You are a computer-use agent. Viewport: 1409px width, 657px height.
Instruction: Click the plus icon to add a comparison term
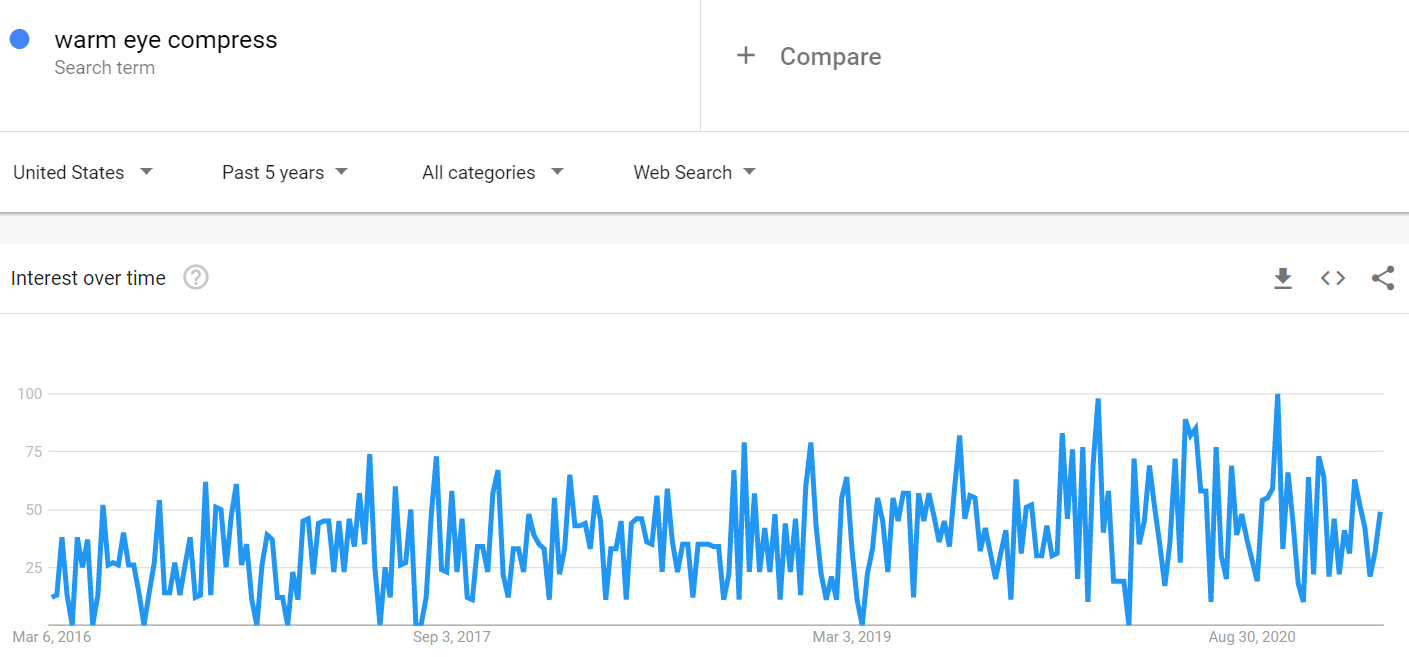[x=746, y=56]
